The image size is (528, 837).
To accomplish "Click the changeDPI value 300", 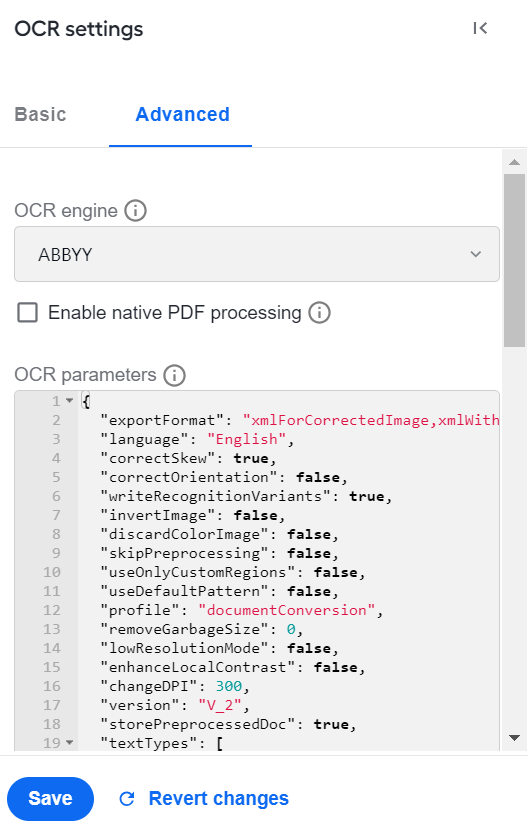I will [x=229, y=686].
